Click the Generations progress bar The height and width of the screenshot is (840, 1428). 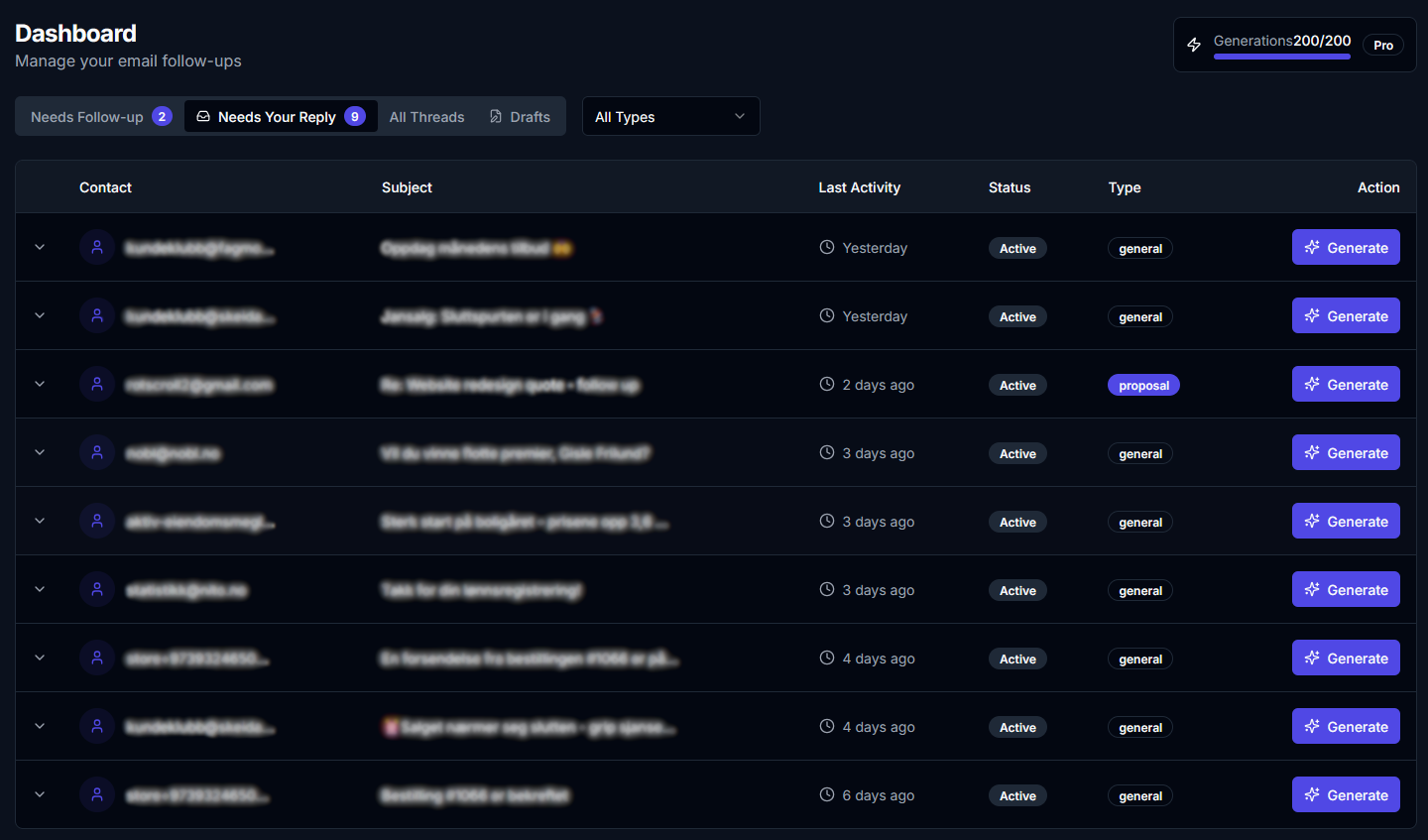pyautogui.click(x=1281, y=58)
